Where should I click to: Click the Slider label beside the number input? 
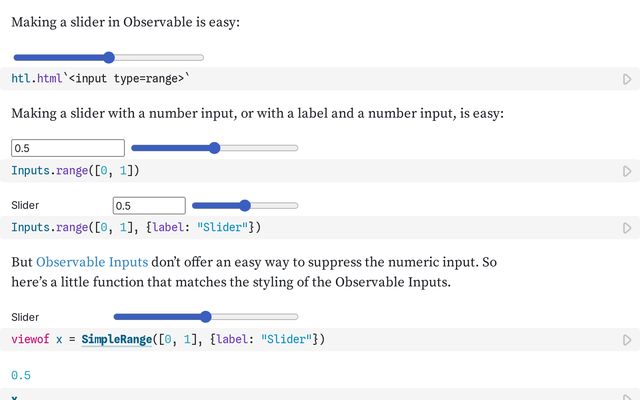(x=25, y=205)
